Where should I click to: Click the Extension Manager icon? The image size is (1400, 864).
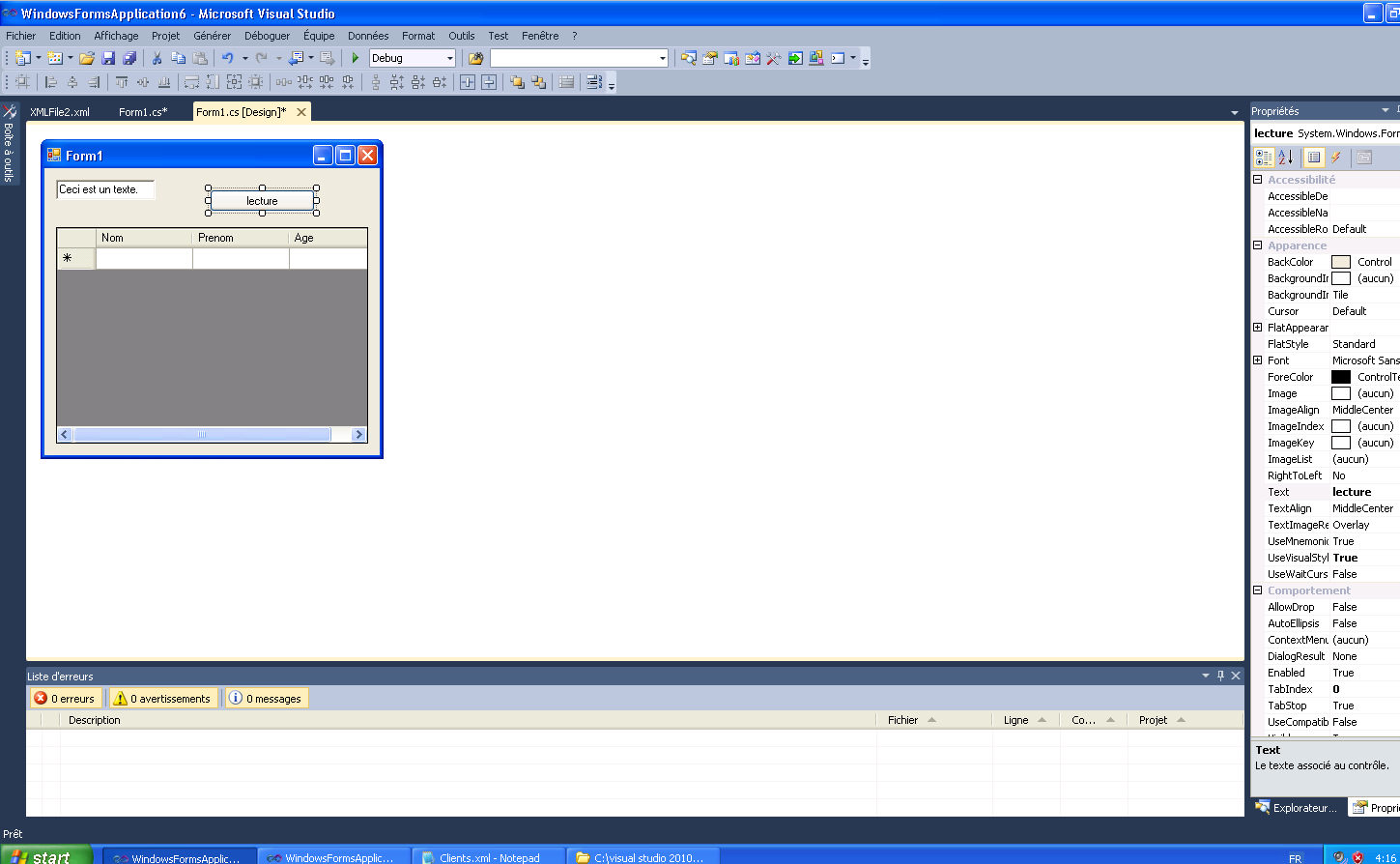[816, 58]
